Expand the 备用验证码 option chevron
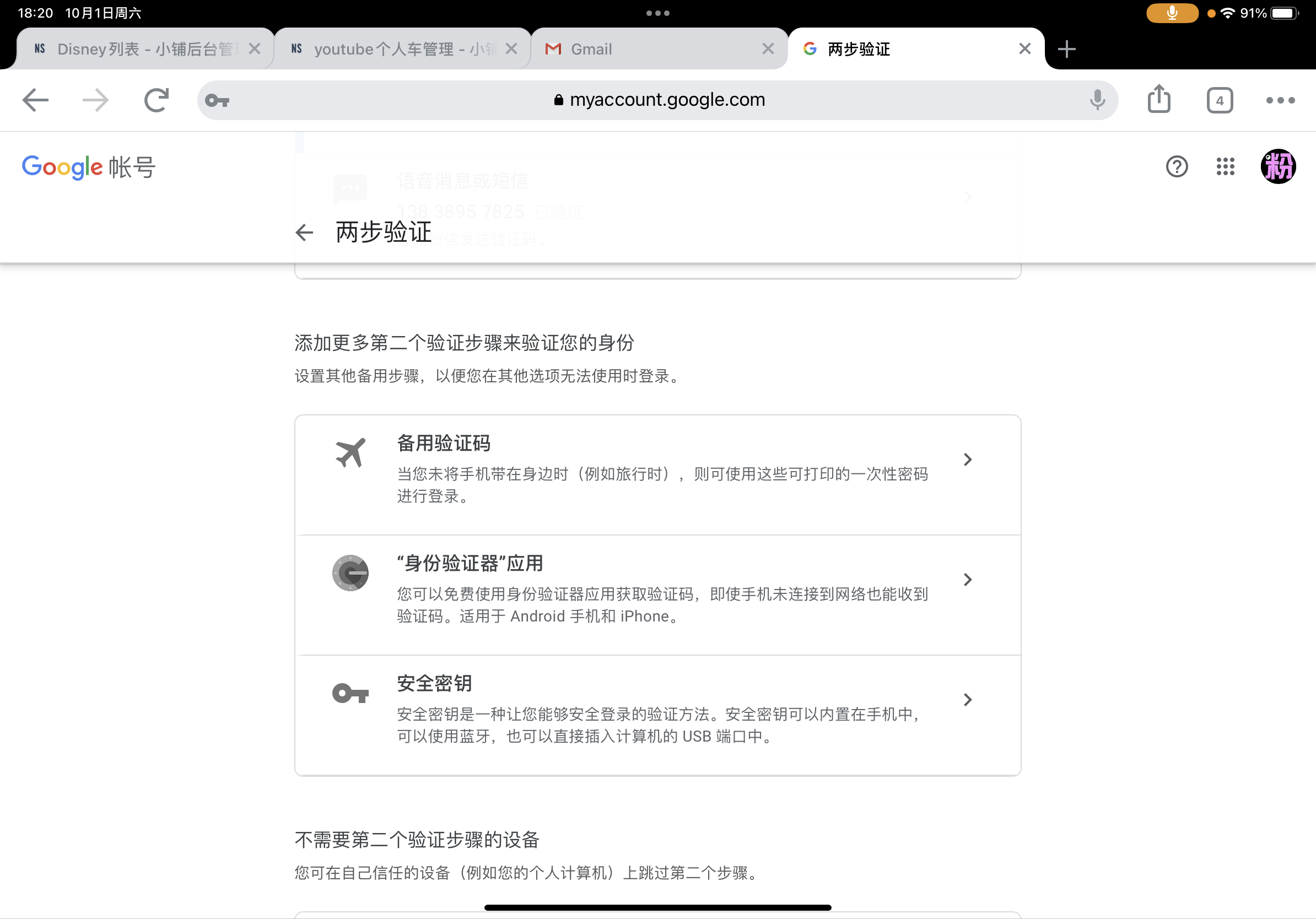Screen dimensions: 1316x919 click(969, 459)
